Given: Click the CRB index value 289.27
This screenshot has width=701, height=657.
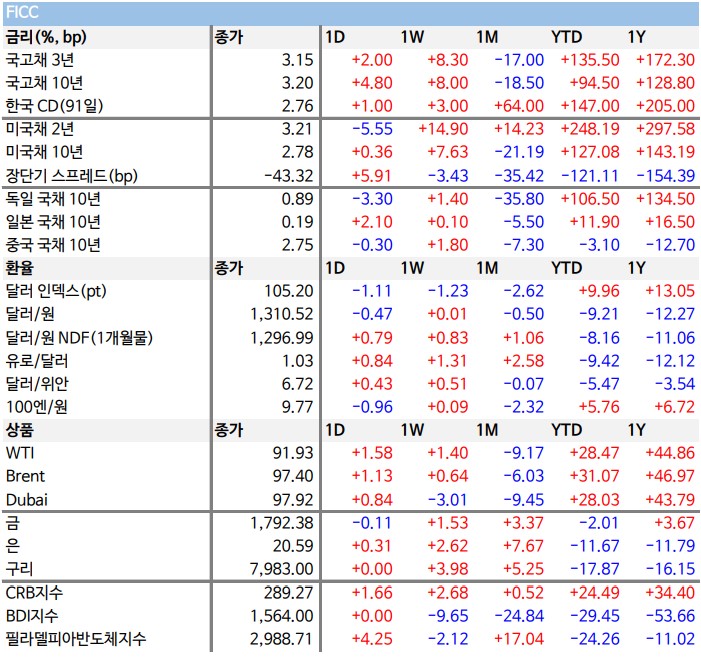Looking at the screenshot, I should (x=289, y=593).
